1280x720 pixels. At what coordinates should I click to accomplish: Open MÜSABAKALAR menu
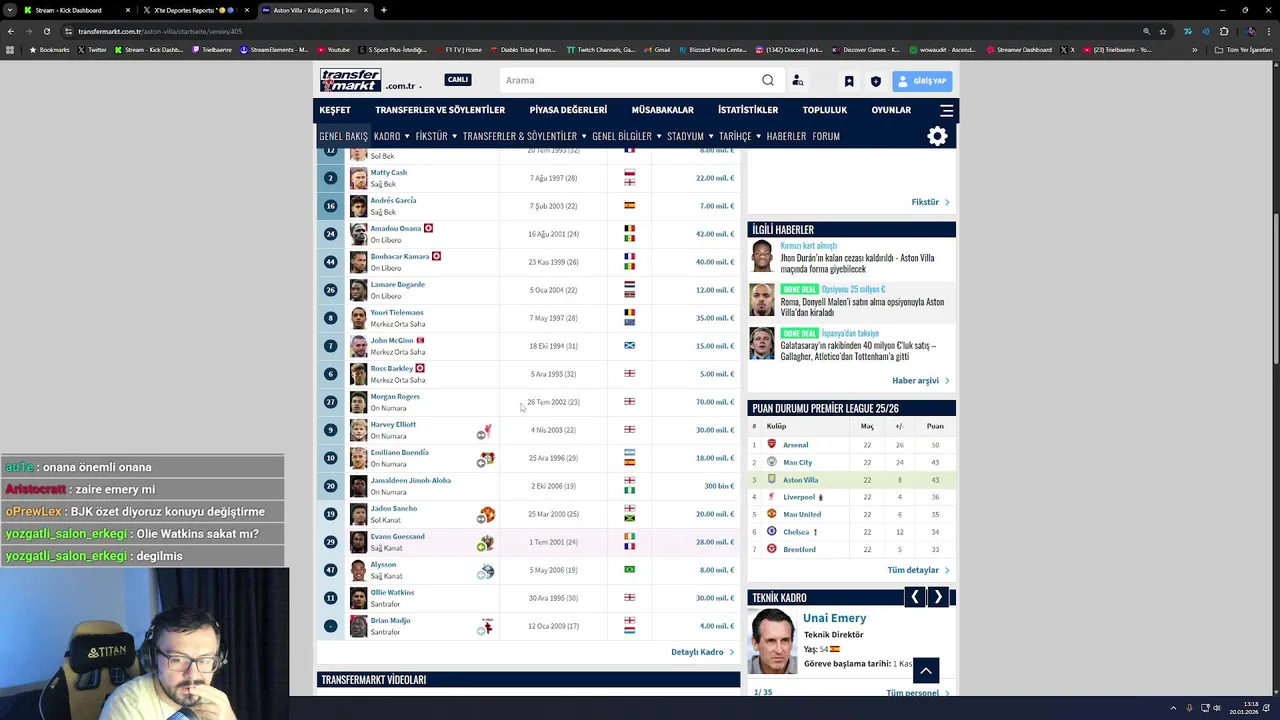coord(662,110)
